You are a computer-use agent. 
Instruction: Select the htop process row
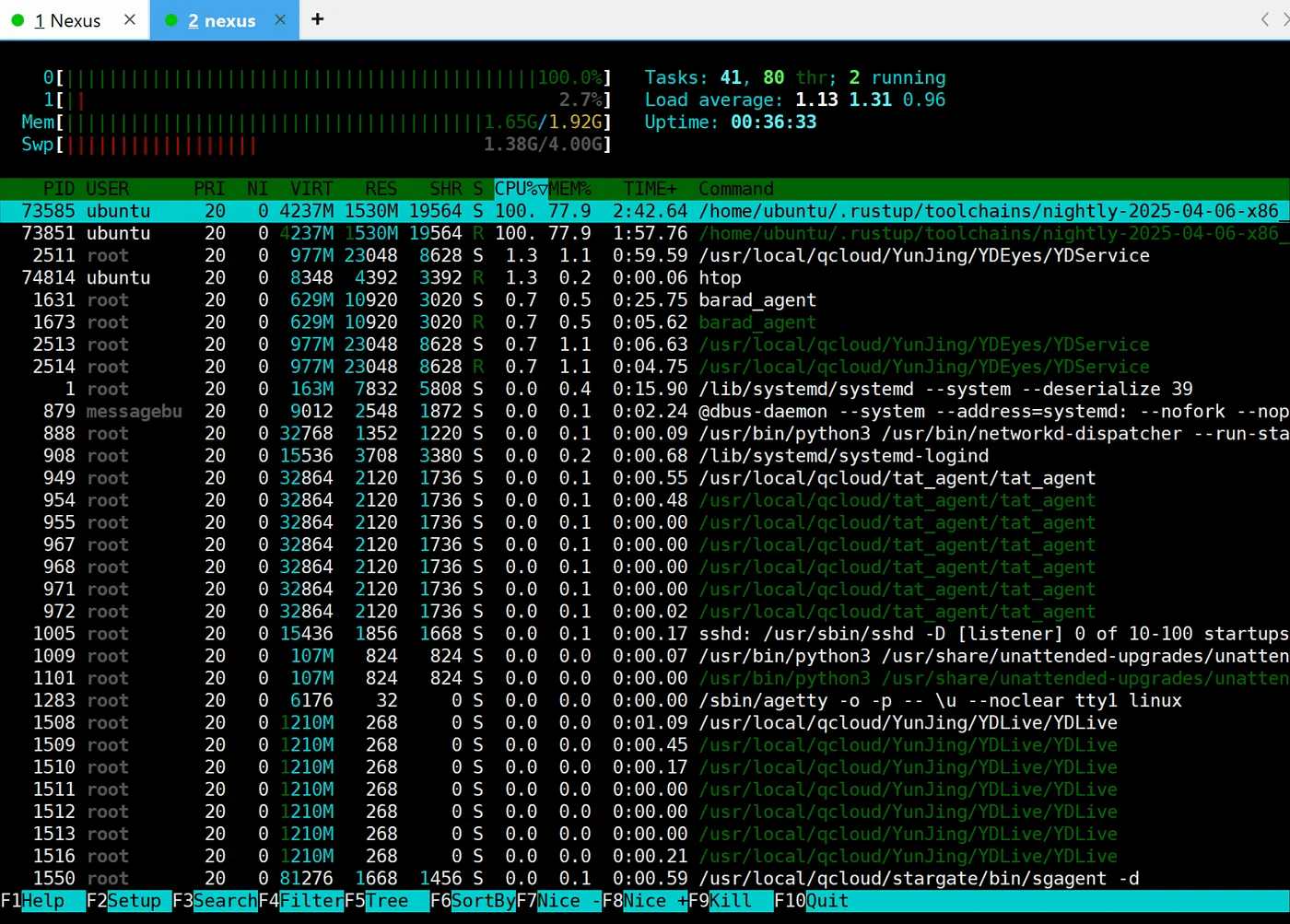click(x=645, y=277)
